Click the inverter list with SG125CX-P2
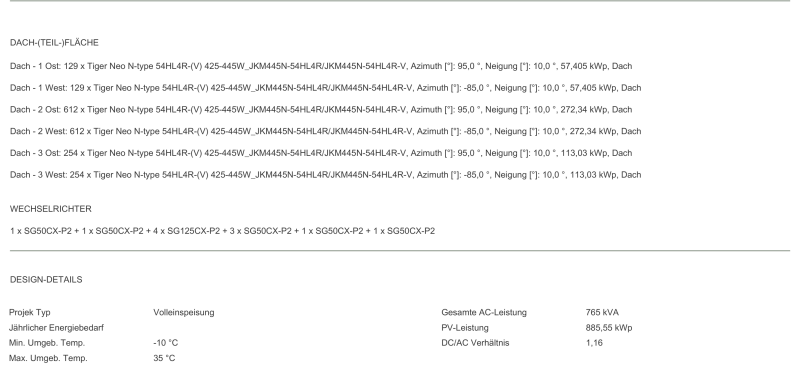The width and height of the screenshot is (798, 379). [x=222, y=231]
